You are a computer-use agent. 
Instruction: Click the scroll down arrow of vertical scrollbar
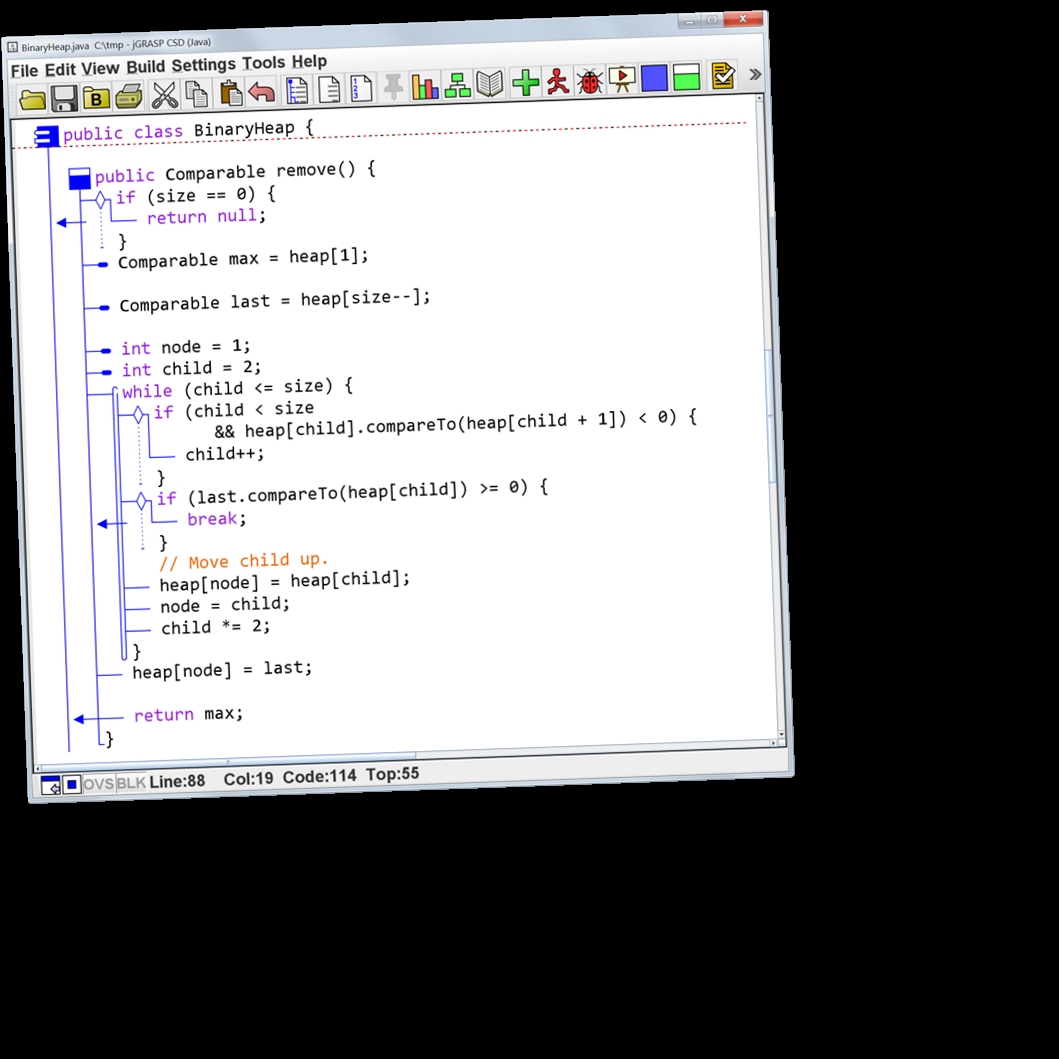point(781,733)
